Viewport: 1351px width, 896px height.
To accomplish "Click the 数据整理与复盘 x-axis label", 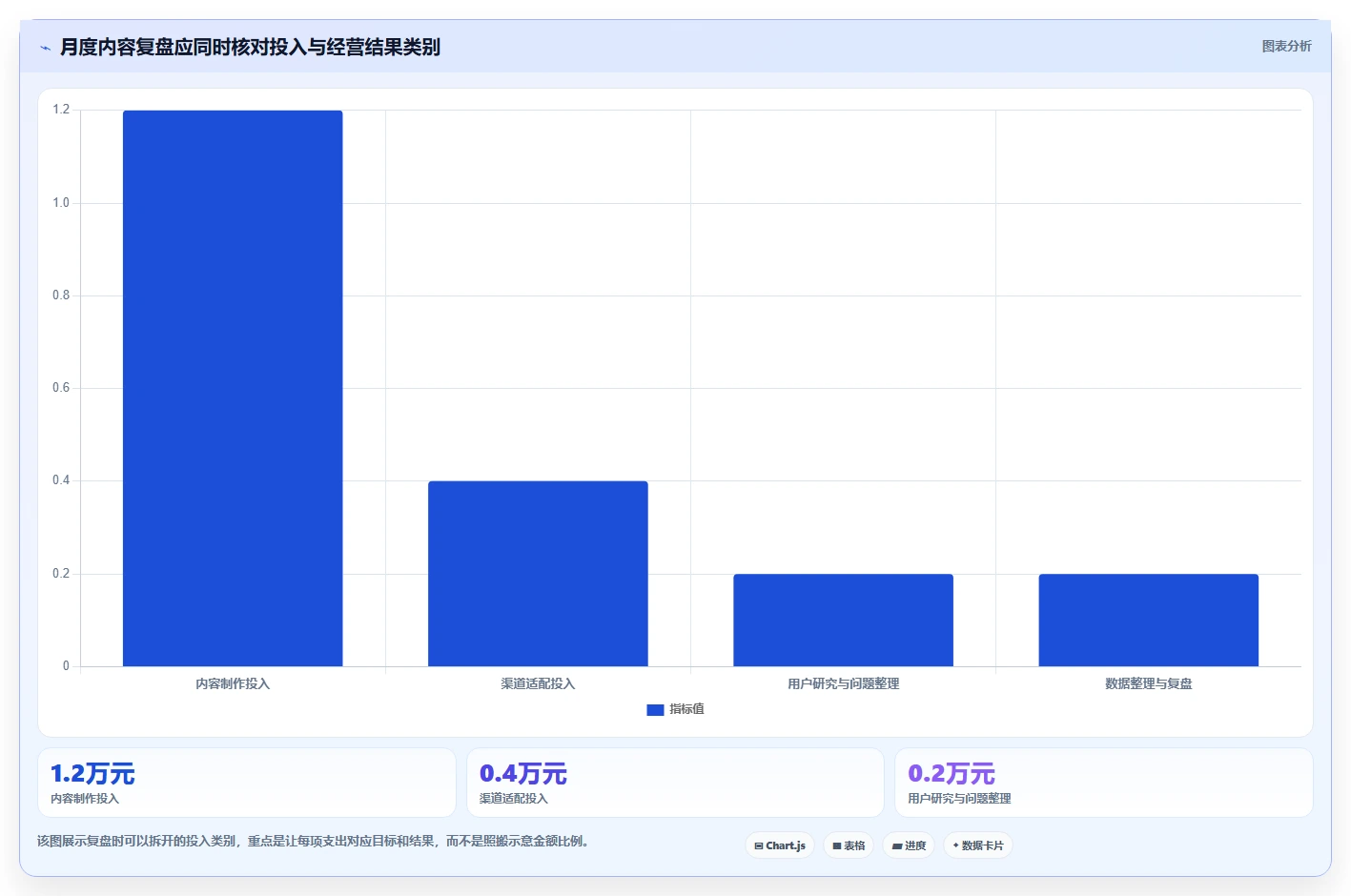I will (x=1148, y=683).
